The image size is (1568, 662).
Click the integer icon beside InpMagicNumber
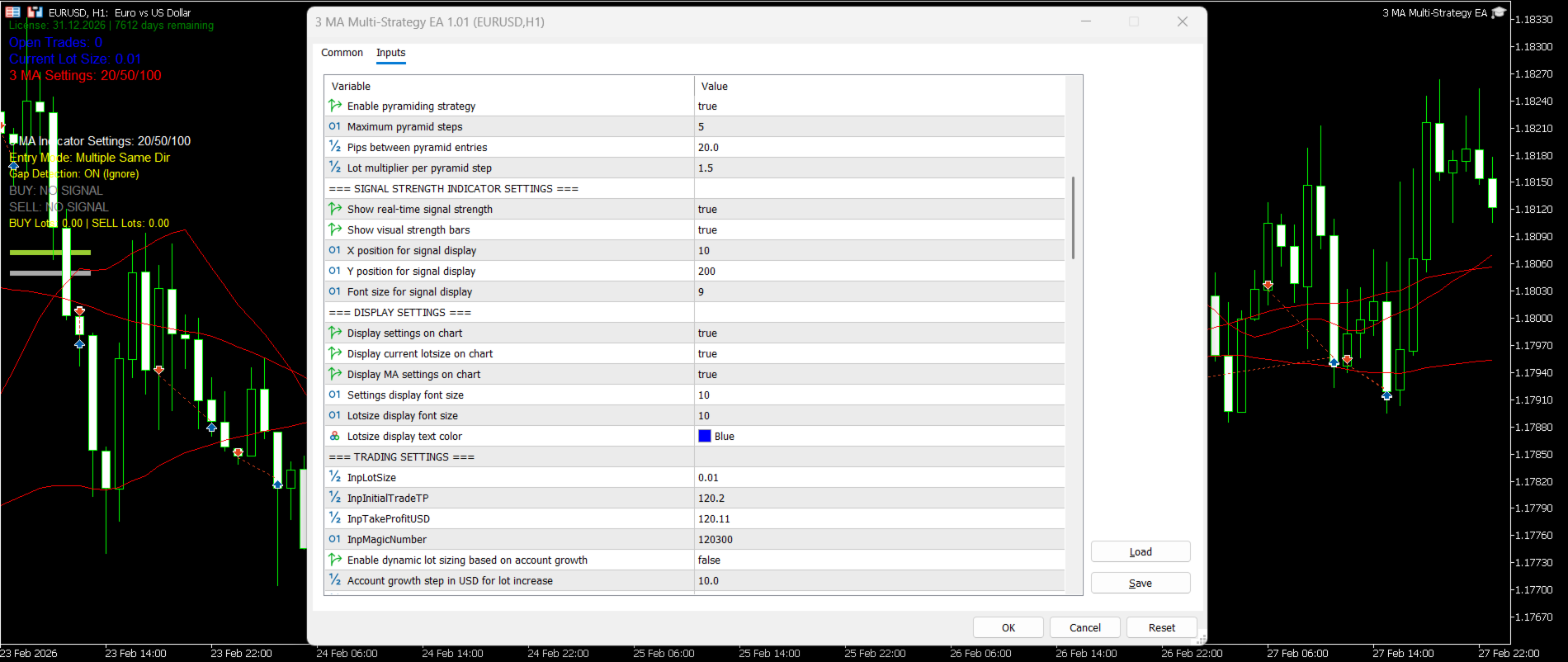coord(335,539)
